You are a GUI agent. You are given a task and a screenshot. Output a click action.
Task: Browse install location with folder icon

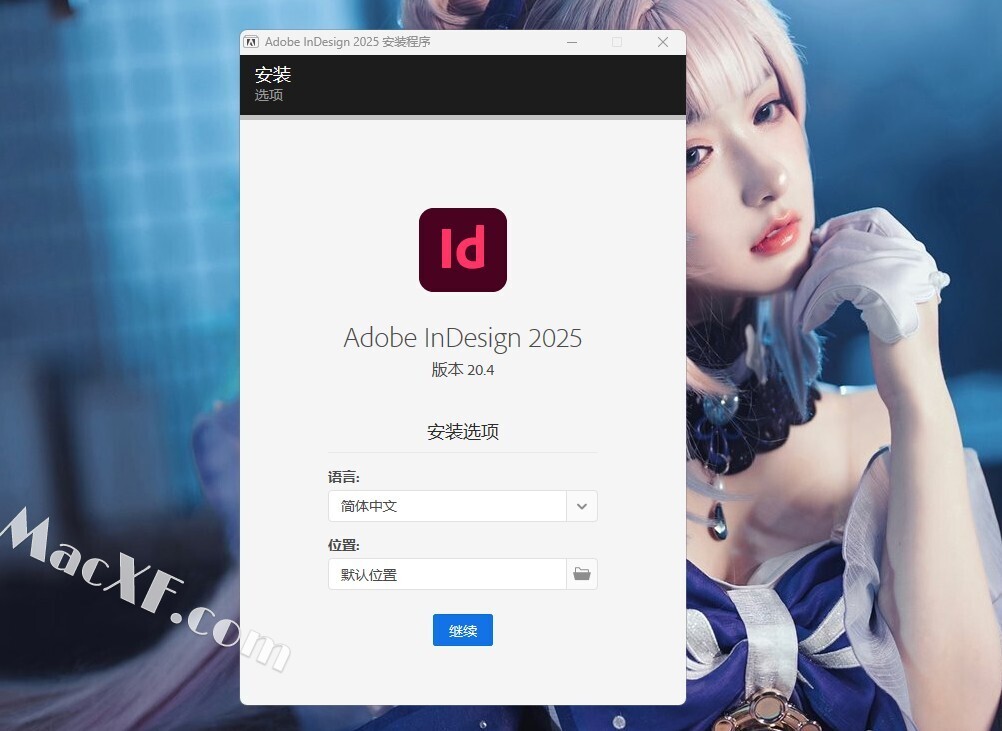coord(582,574)
